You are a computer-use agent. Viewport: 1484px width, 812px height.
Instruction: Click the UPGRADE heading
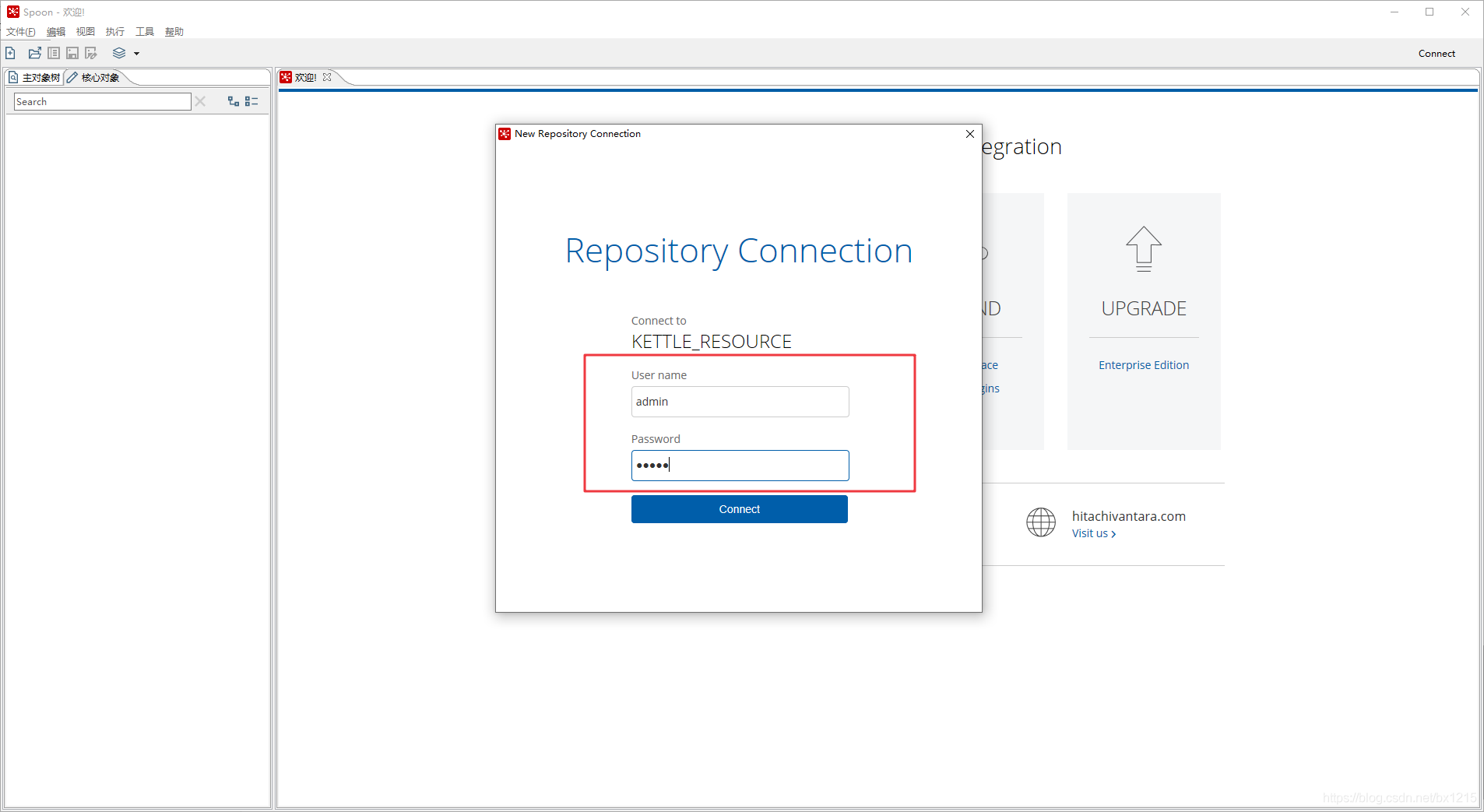coord(1144,308)
